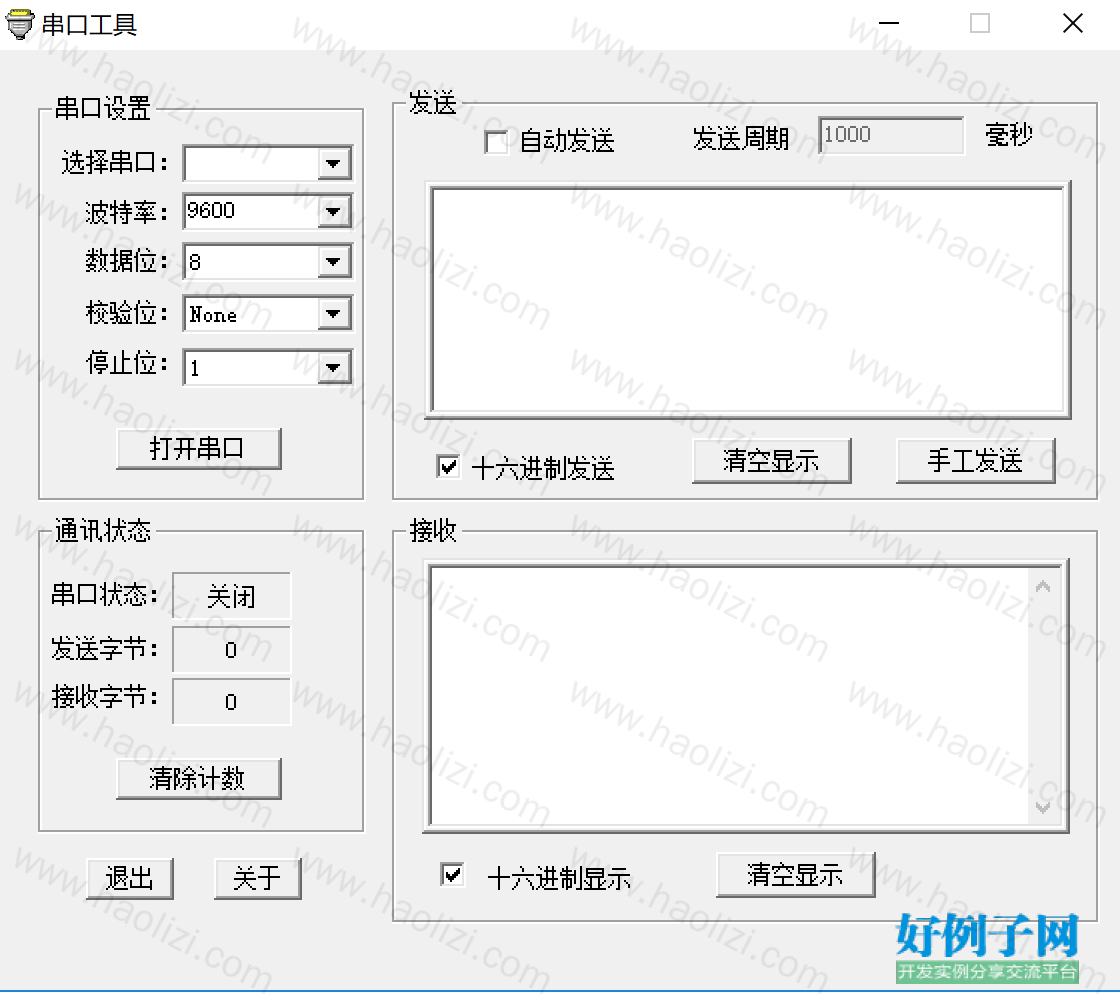
Task: Click 清空显示 in the 发送 panel
Action: 771,461
